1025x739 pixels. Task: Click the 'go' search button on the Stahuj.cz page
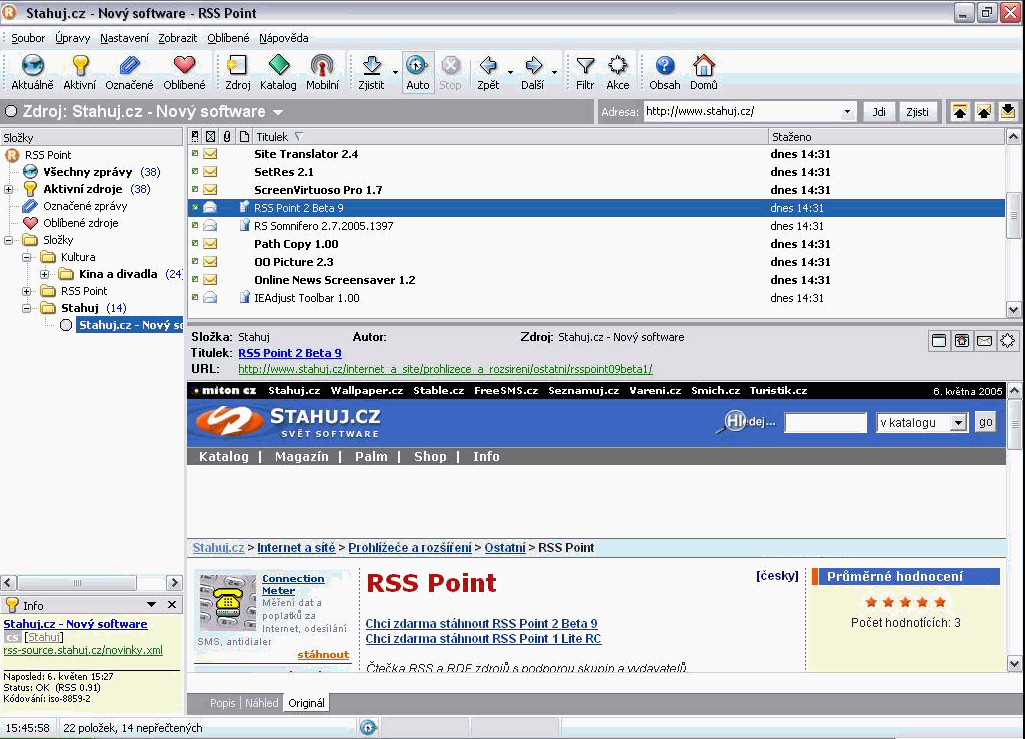[x=985, y=422]
